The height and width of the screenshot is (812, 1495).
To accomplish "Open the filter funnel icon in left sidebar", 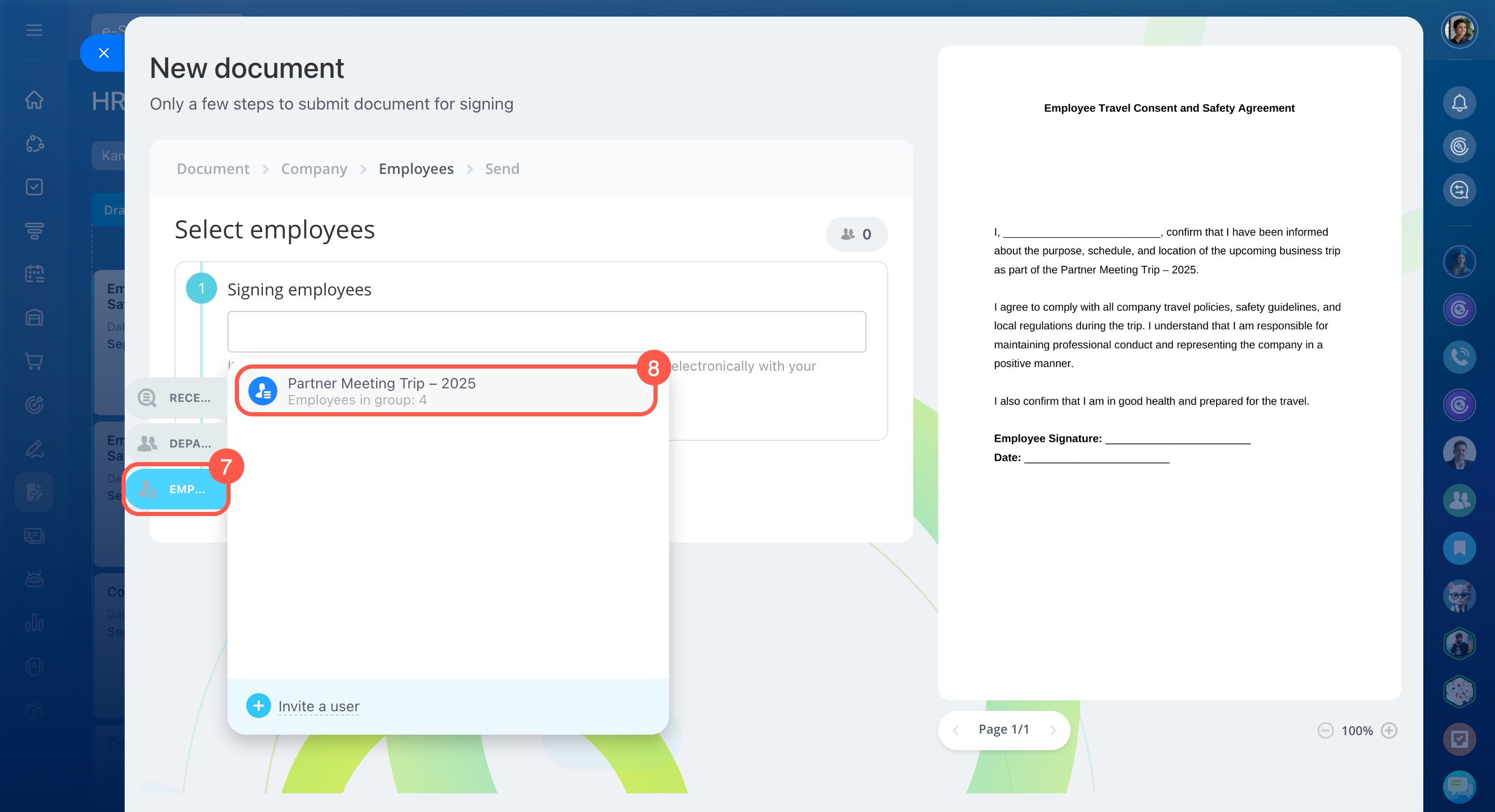I will click(34, 231).
